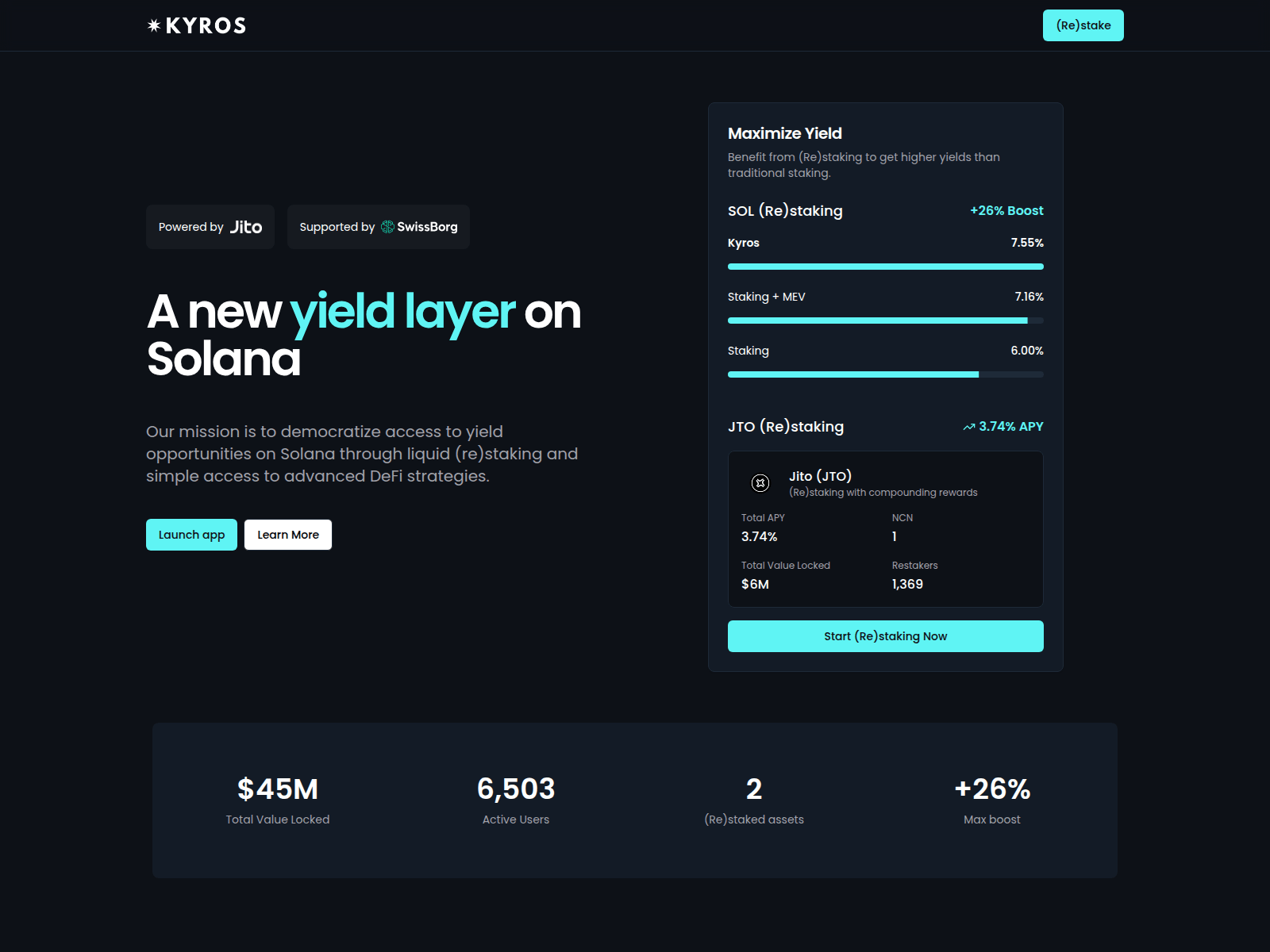Image resolution: width=1270 pixels, height=952 pixels.
Task: Click the mission statement paragraph
Action: 362,454
